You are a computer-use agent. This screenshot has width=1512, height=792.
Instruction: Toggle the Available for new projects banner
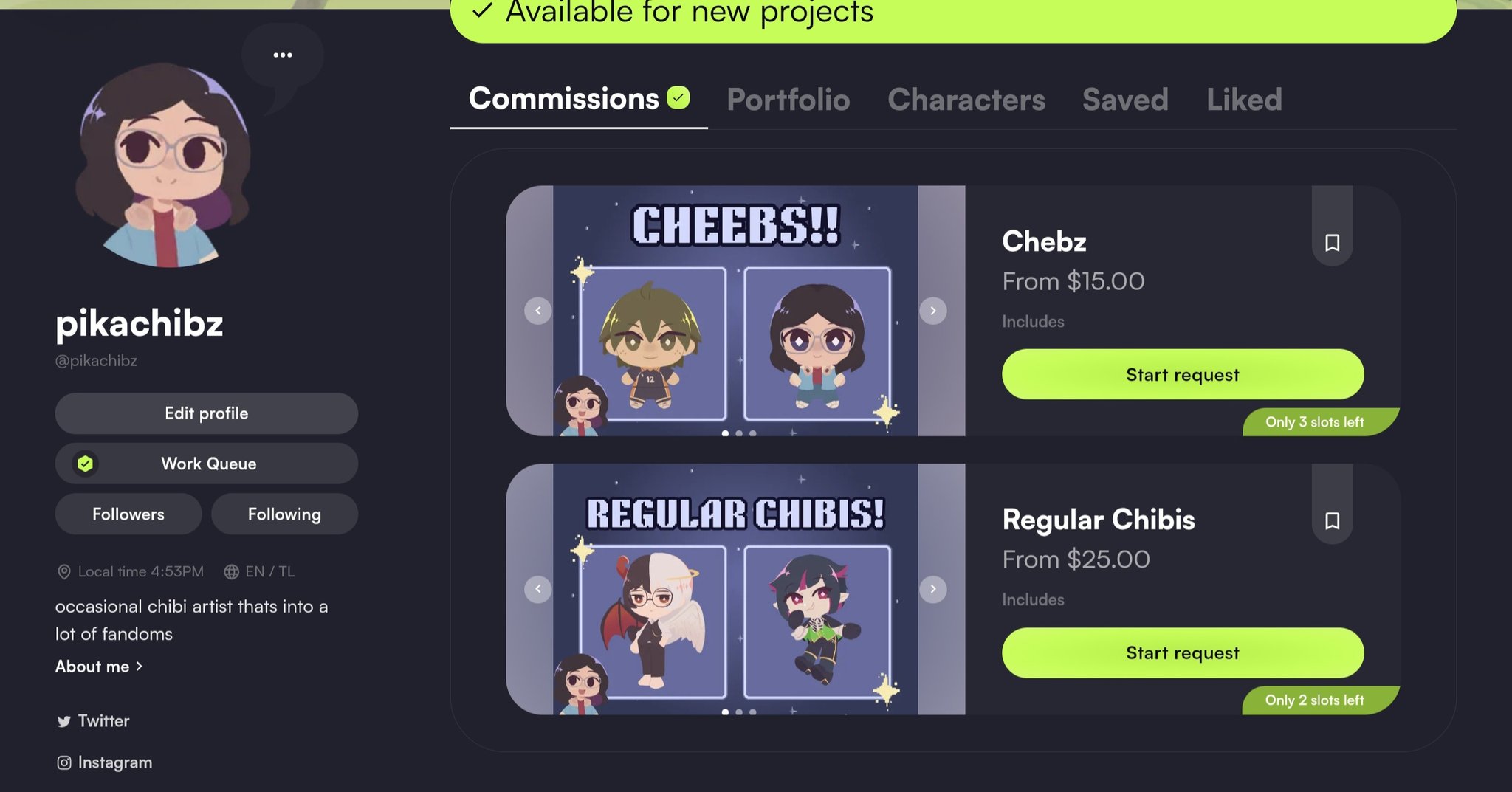(x=953, y=15)
